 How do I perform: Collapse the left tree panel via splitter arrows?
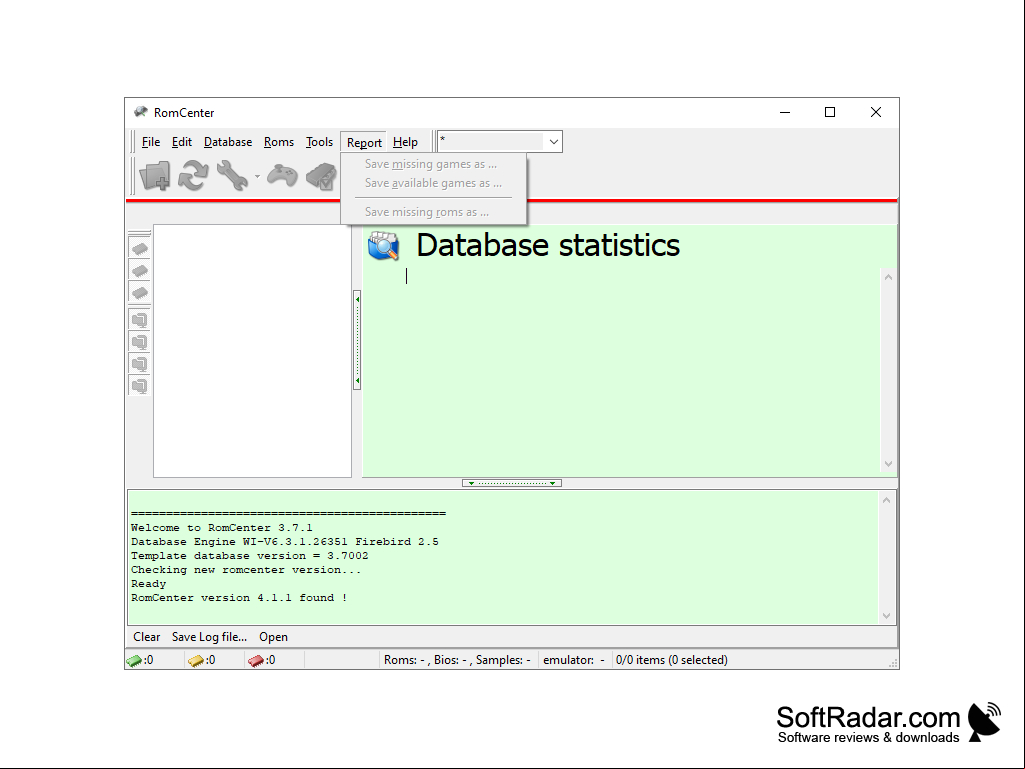(x=357, y=340)
